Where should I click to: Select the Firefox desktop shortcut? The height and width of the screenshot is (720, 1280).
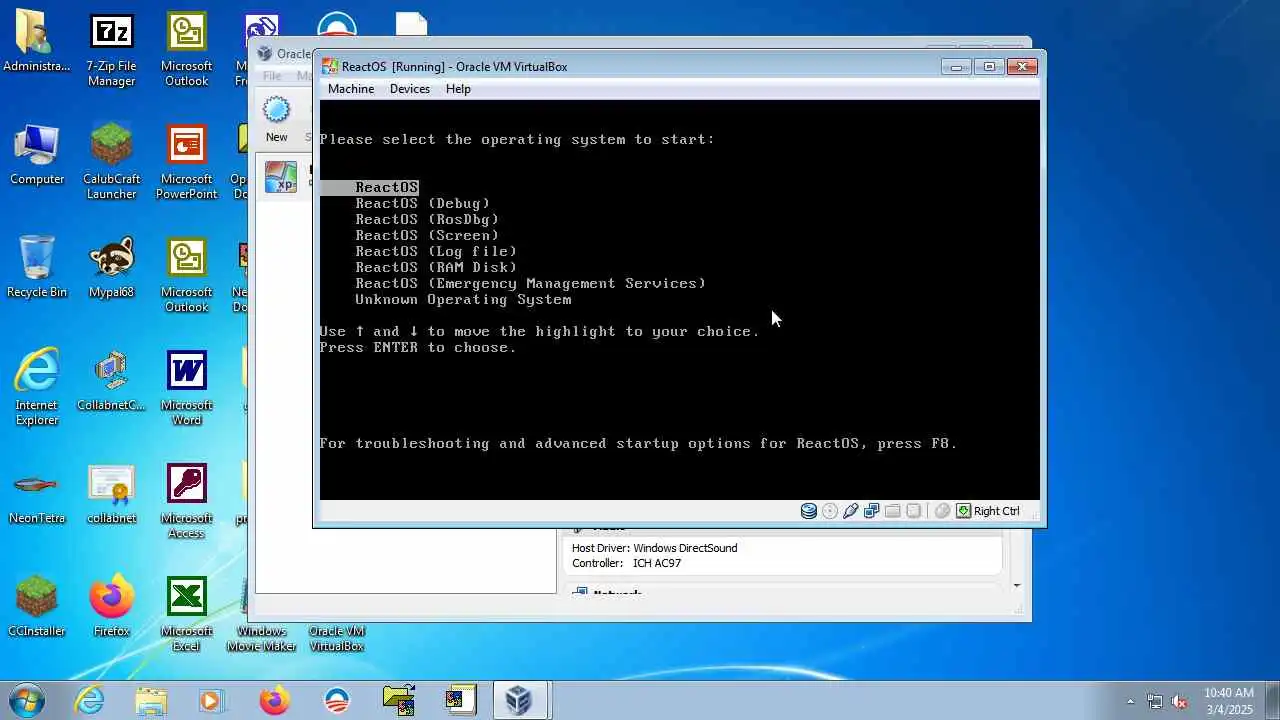pyautogui.click(x=111, y=607)
